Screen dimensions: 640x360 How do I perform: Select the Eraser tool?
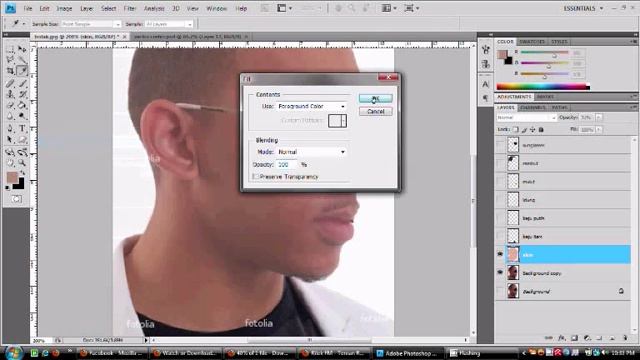(x=10, y=105)
